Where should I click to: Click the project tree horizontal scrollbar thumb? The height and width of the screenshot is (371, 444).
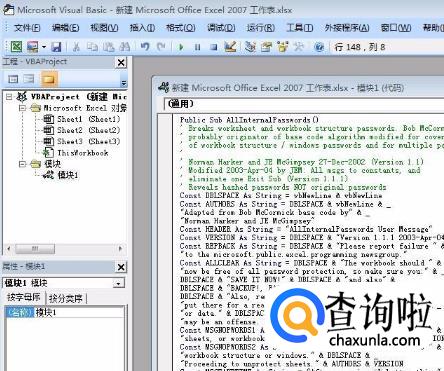tap(35, 248)
